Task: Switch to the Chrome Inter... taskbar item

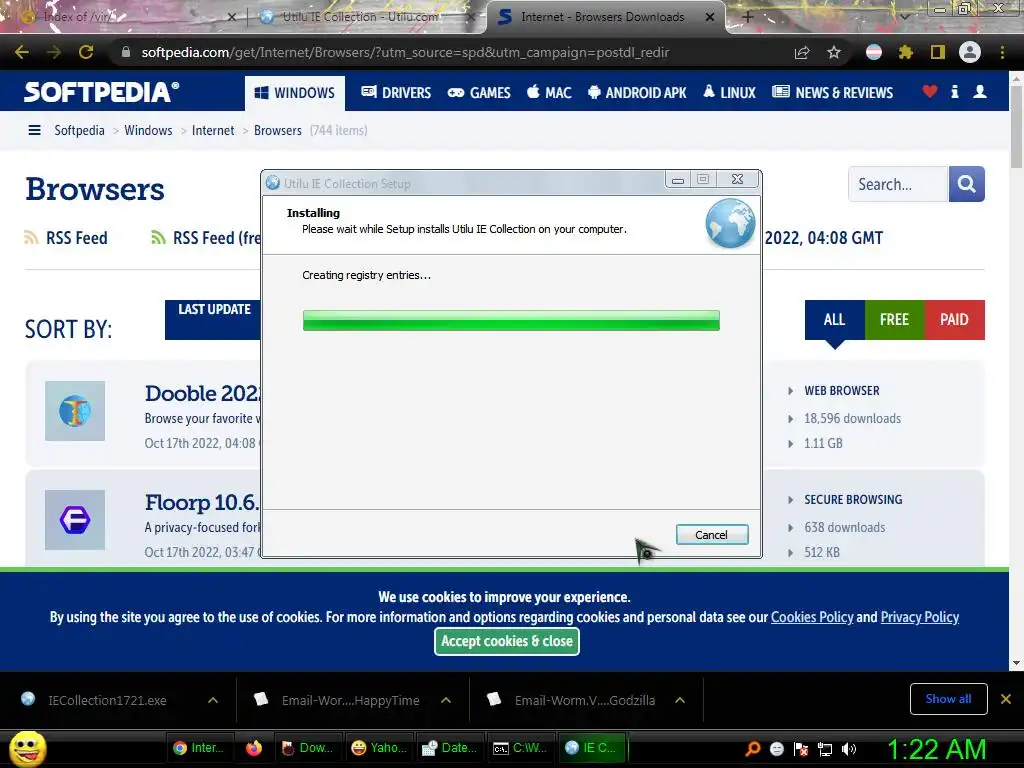Action: 199,748
